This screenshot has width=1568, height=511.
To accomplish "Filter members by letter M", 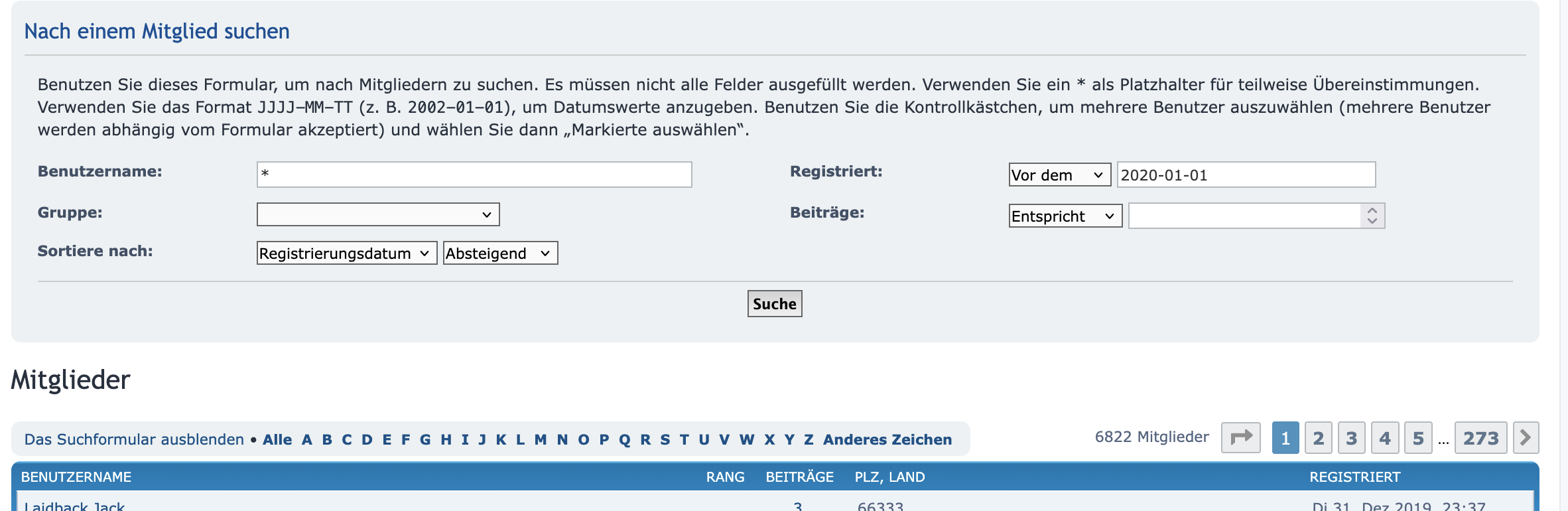I will point(541,439).
